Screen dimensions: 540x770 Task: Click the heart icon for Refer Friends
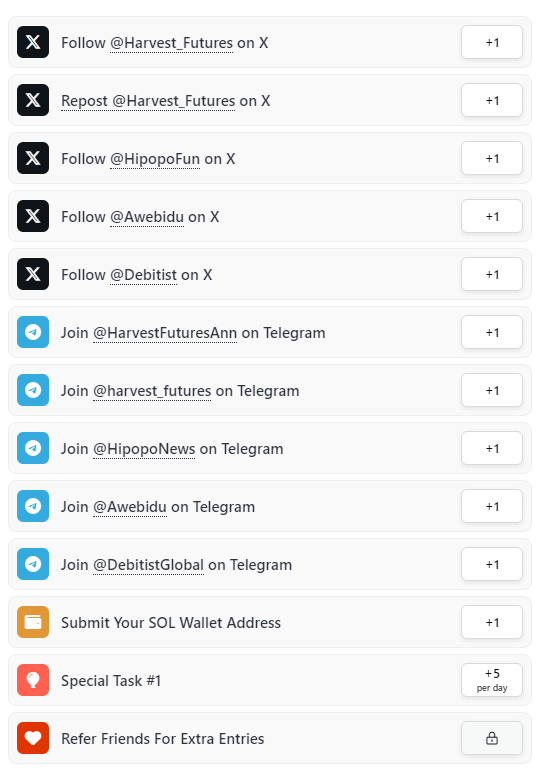33,738
